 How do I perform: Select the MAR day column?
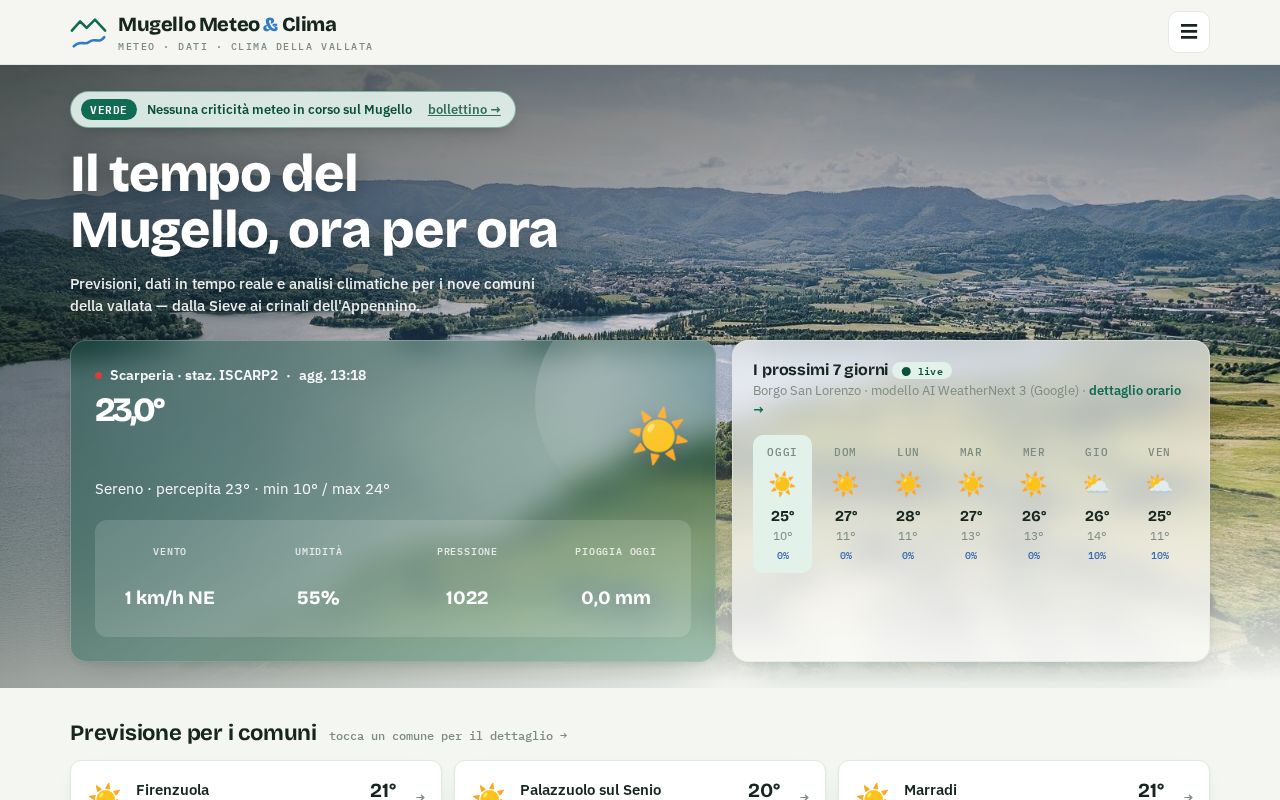click(971, 504)
